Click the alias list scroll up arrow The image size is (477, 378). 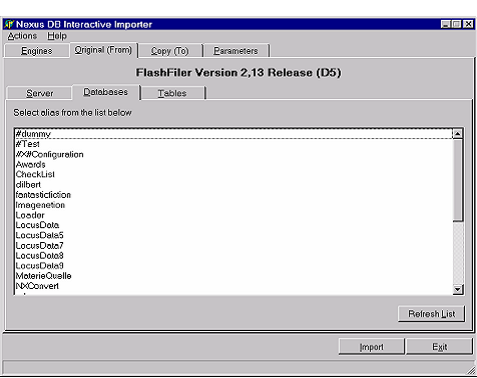tap(458, 134)
